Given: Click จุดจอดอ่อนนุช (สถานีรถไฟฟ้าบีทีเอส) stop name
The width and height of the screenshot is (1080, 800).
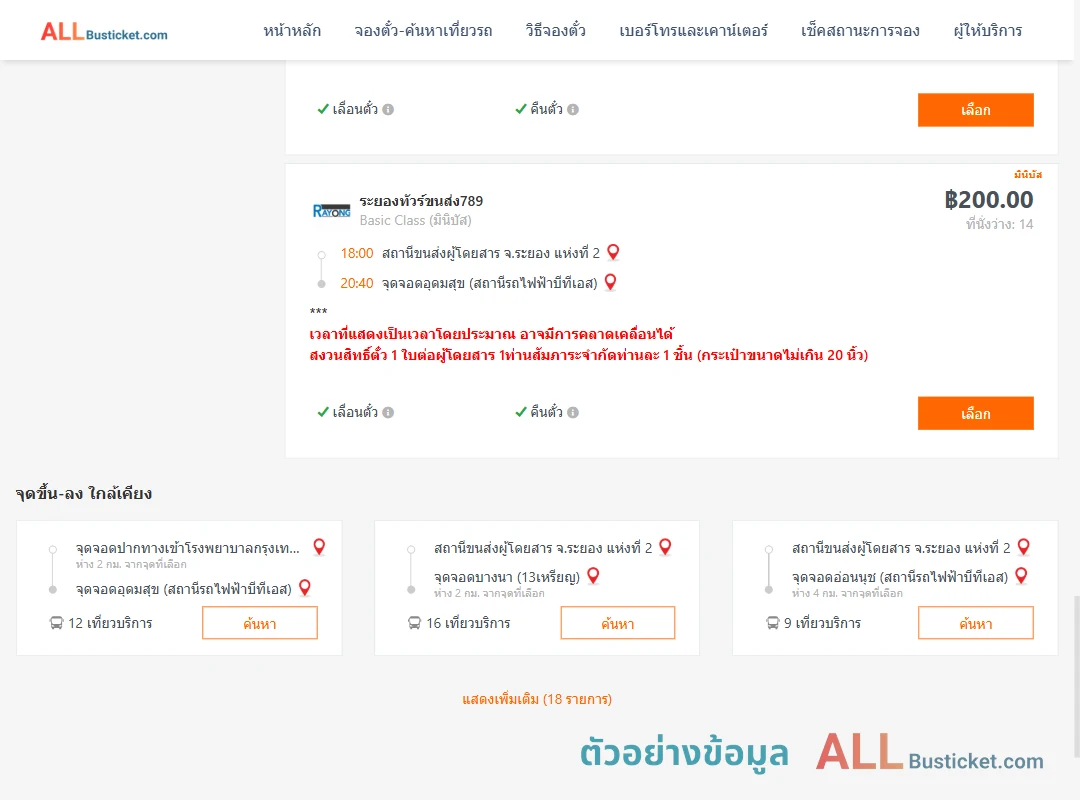Looking at the screenshot, I should click(x=900, y=577).
